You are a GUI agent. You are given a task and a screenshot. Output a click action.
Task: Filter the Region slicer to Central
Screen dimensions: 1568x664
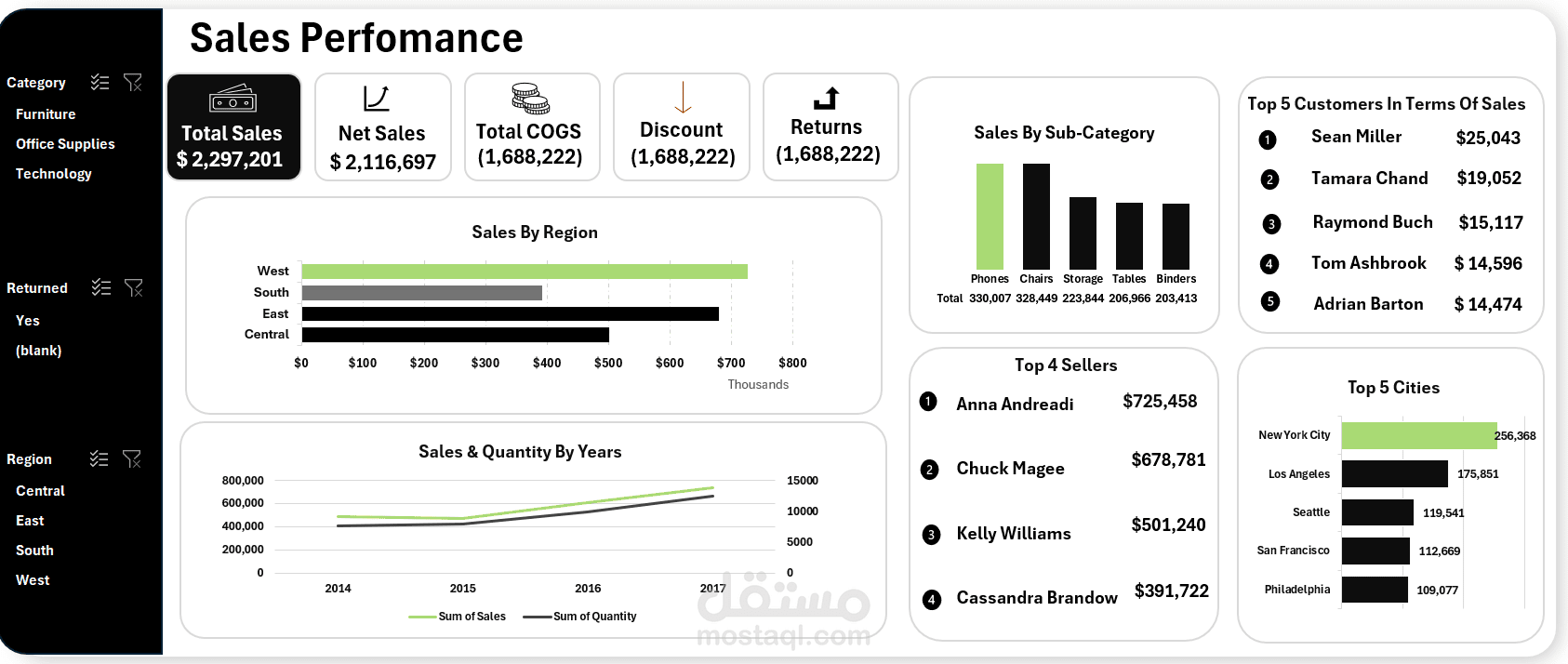click(40, 491)
